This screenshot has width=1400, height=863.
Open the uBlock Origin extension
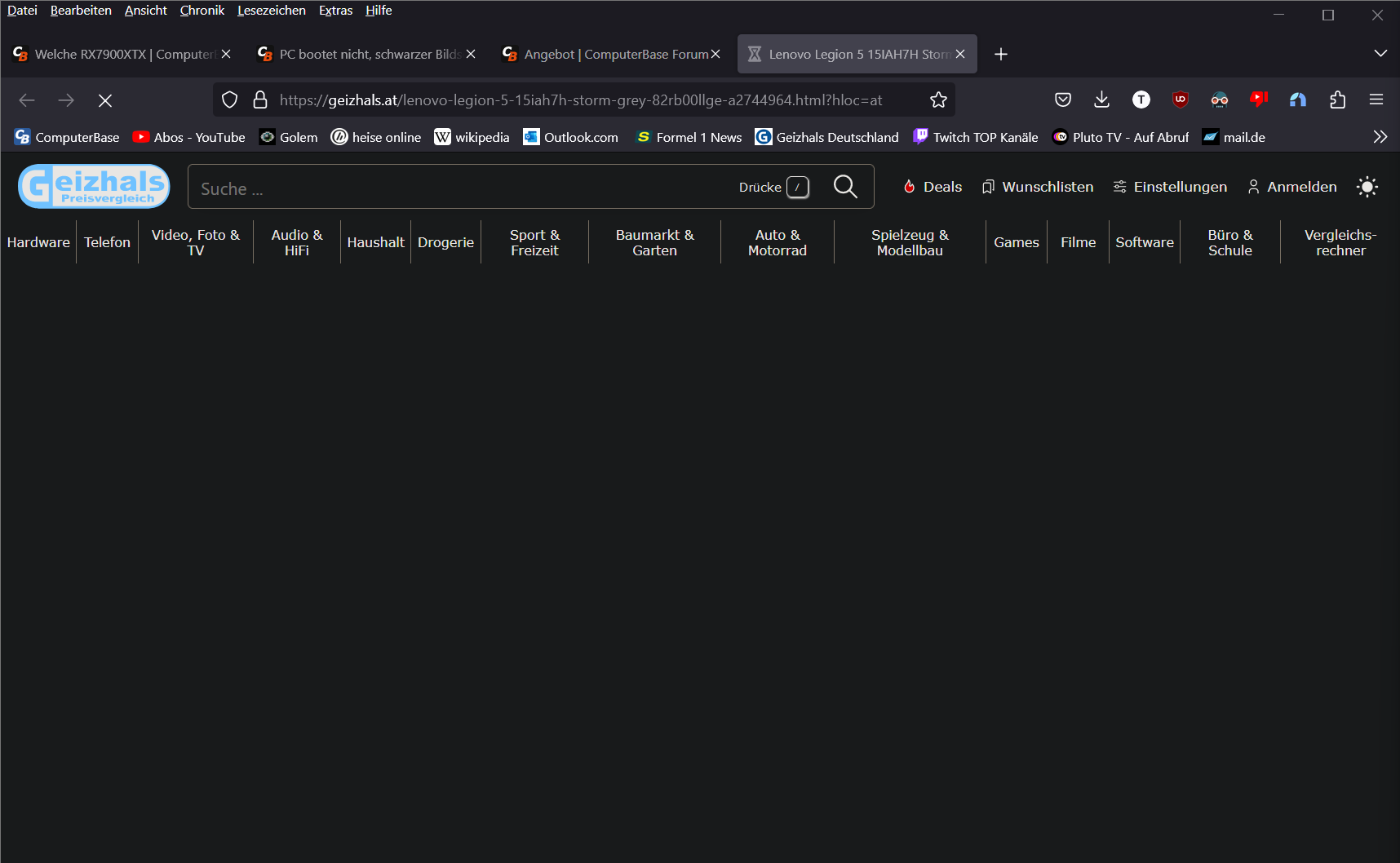pyautogui.click(x=1181, y=100)
